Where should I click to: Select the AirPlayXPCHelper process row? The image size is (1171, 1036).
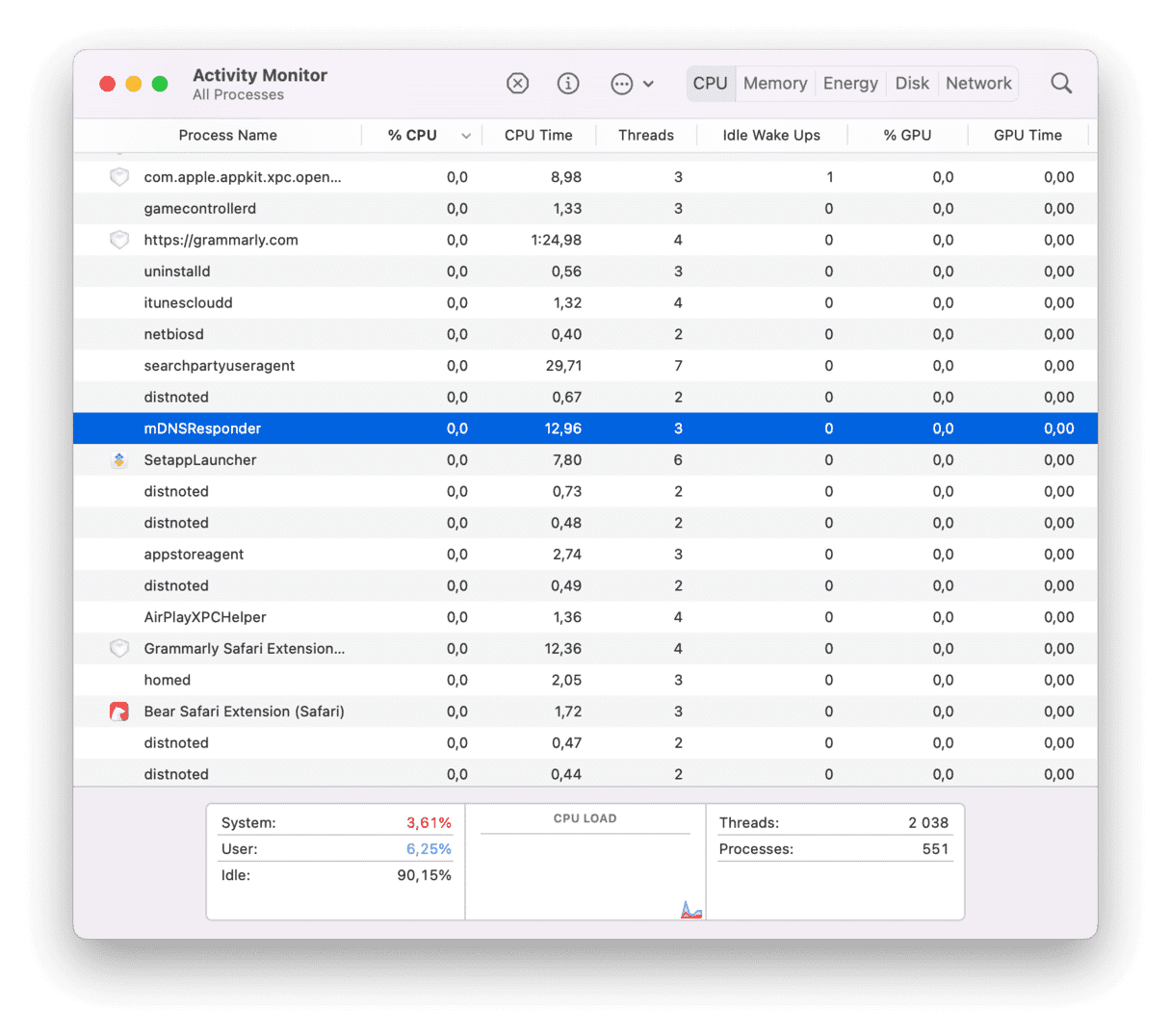585,617
